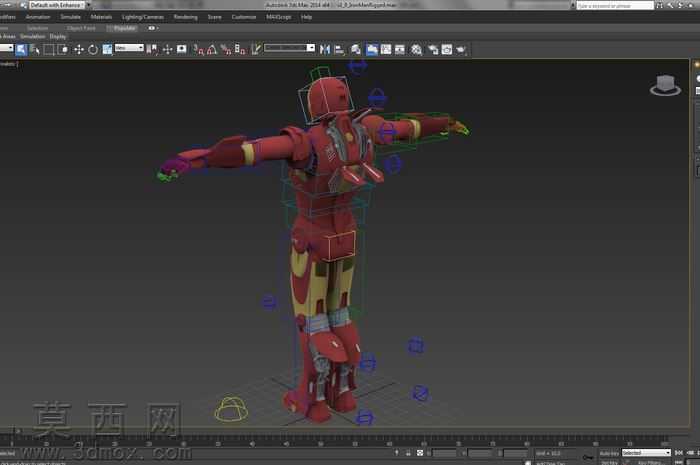700x465 pixels.
Task: Click Go to Start playback button
Action: (x=679, y=453)
